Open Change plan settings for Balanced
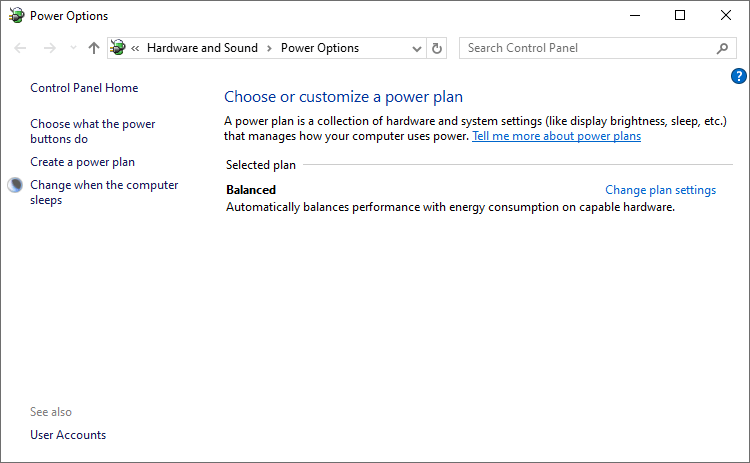The image size is (750, 463). pyautogui.click(x=661, y=190)
